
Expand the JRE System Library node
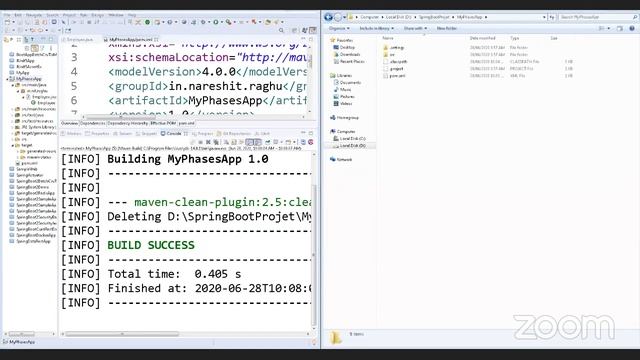13,127
